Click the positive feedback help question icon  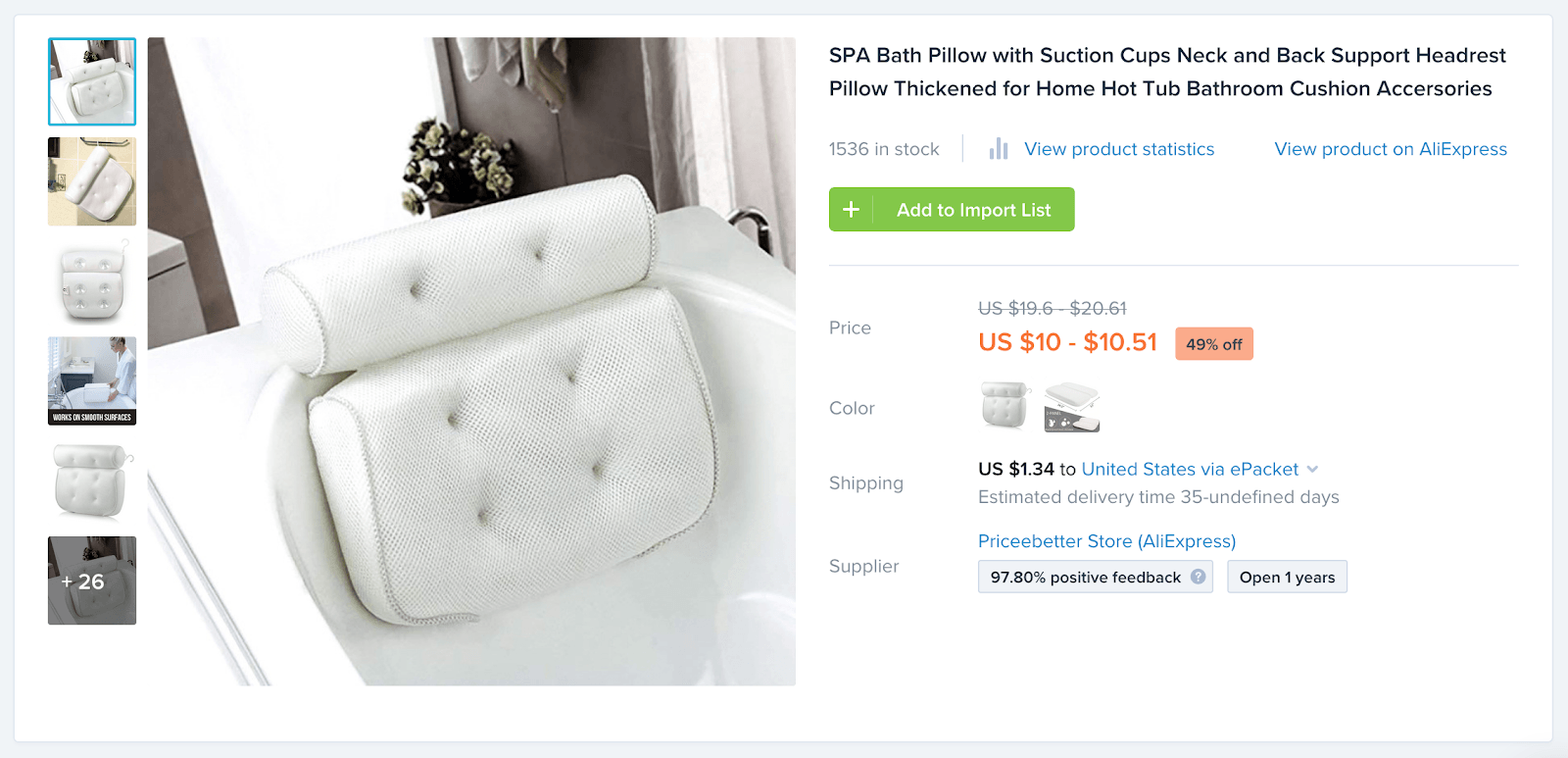coord(1198,577)
